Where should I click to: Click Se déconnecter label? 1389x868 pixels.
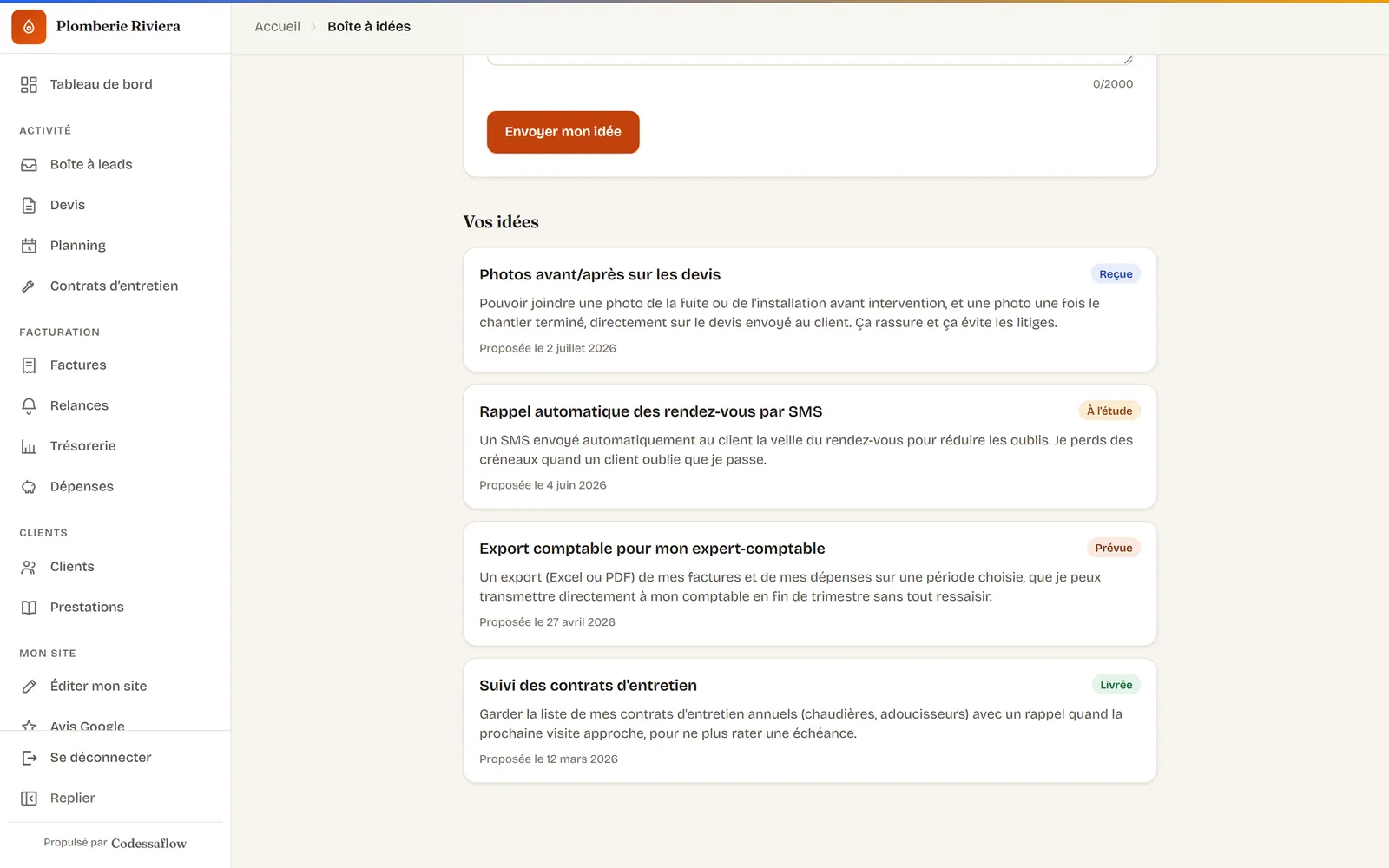pos(101,758)
